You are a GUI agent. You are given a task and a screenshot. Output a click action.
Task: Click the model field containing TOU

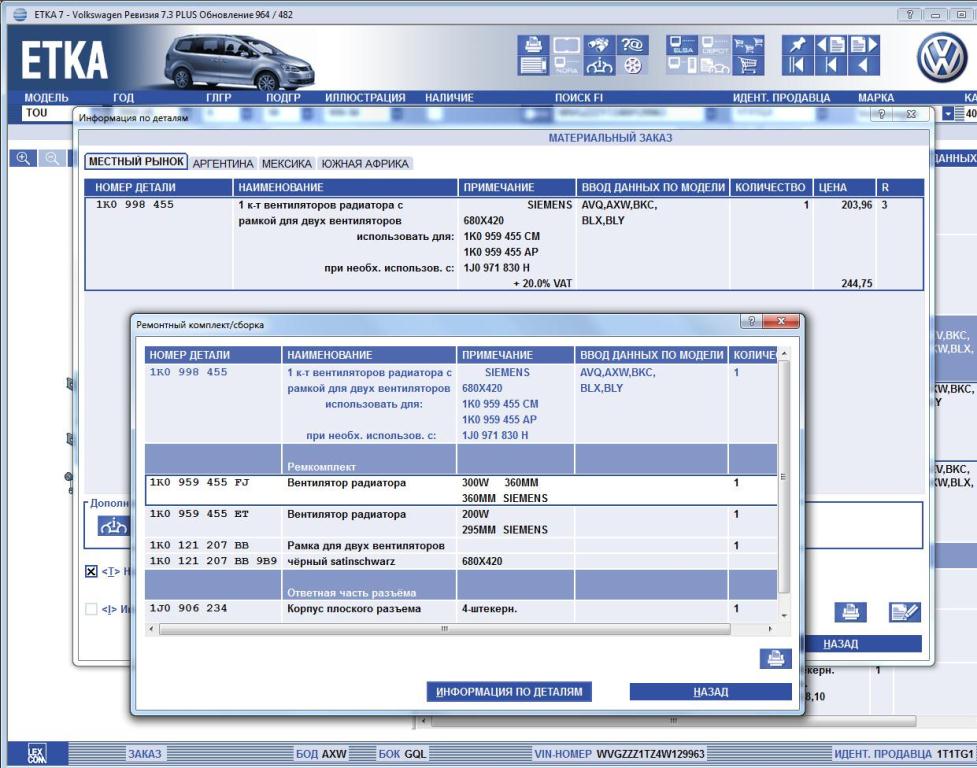[47, 113]
